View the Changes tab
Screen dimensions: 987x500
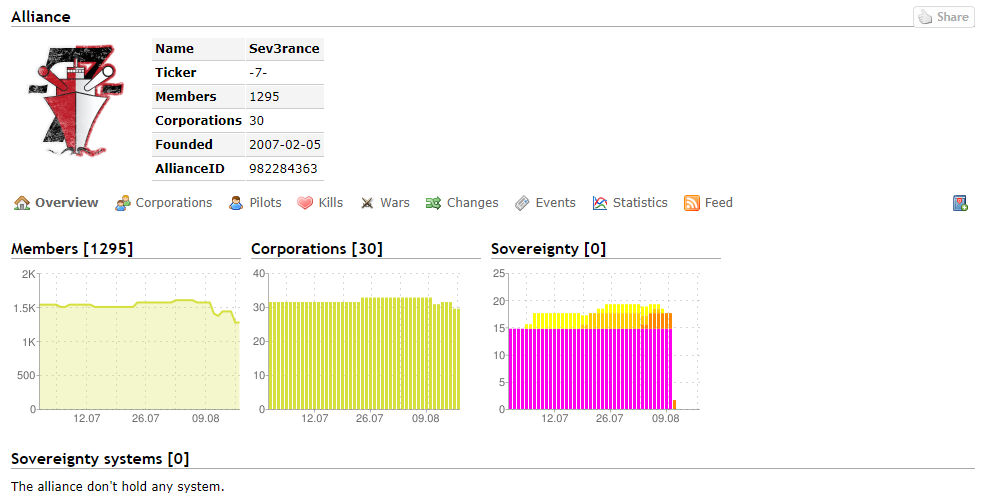473,203
